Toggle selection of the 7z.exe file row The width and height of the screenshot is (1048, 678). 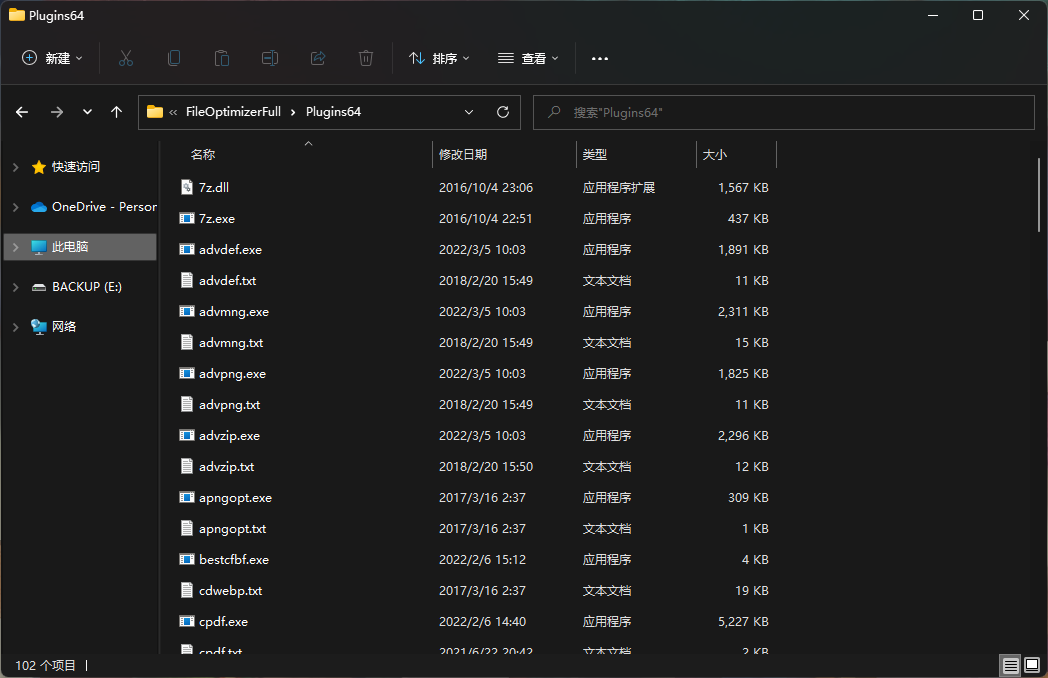point(215,218)
